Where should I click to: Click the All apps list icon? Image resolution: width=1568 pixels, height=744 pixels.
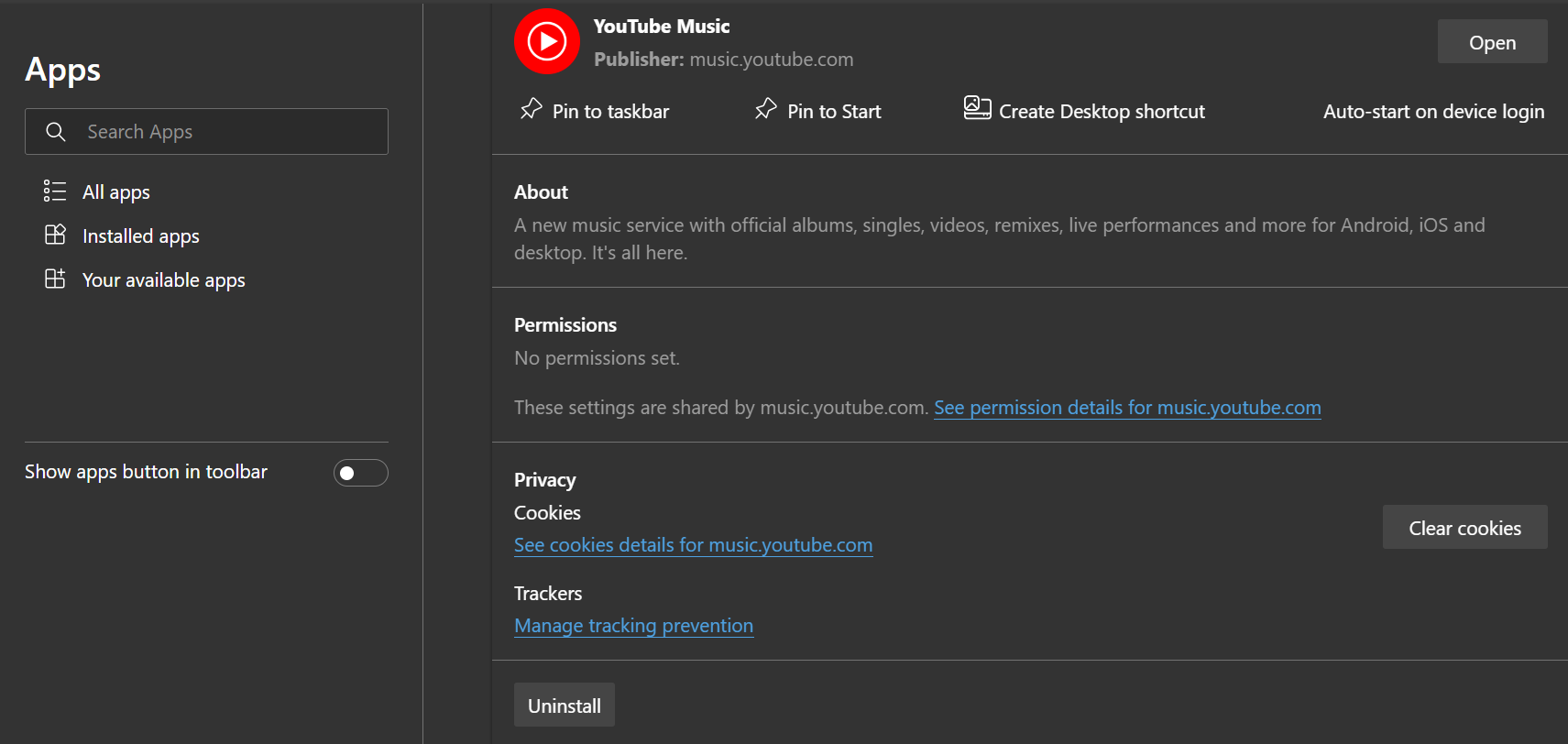[x=55, y=191]
